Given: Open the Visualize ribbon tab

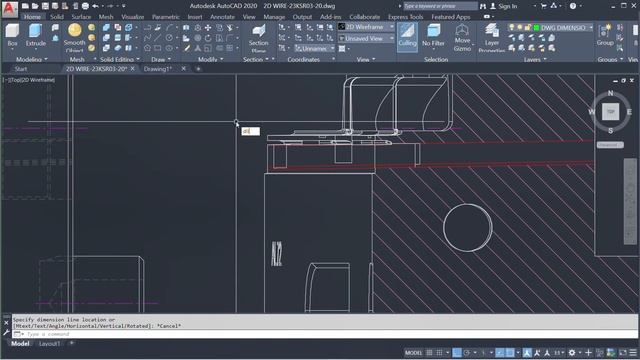Looking at the screenshot, I should [133, 17].
